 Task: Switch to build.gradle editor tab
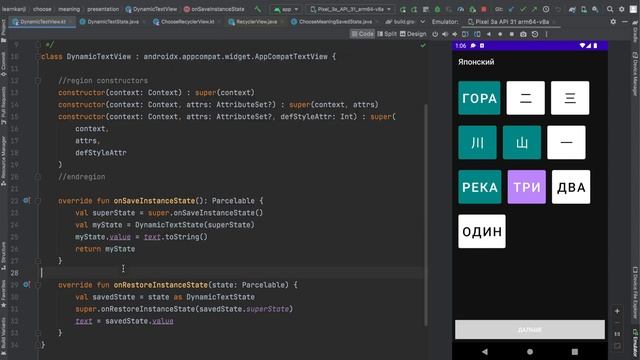[400, 22]
